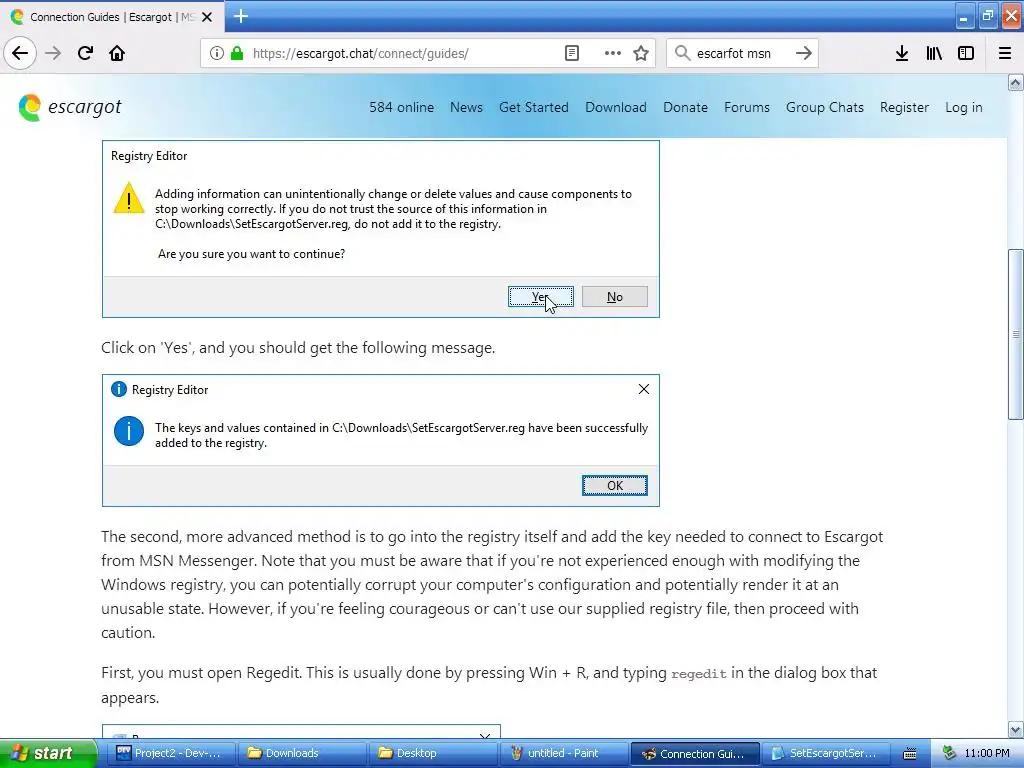Click the regedit code text

click(699, 674)
